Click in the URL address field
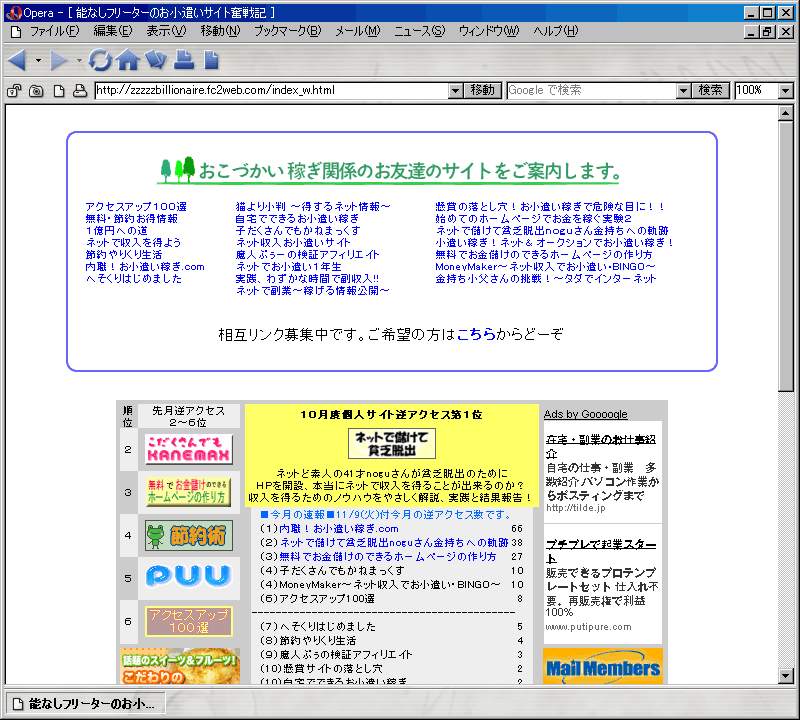Image resolution: width=800 pixels, height=720 pixels. tap(272, 90)
